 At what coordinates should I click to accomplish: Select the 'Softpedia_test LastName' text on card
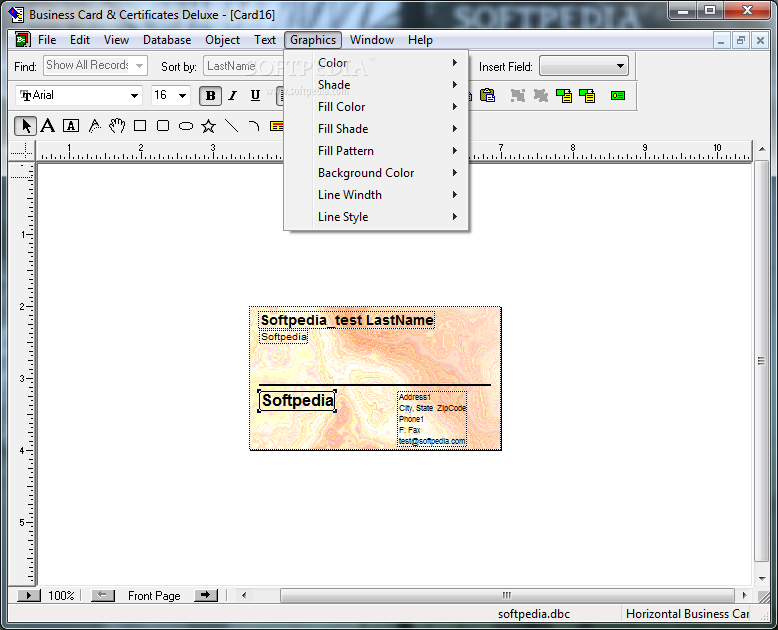(x=347, y=320)
